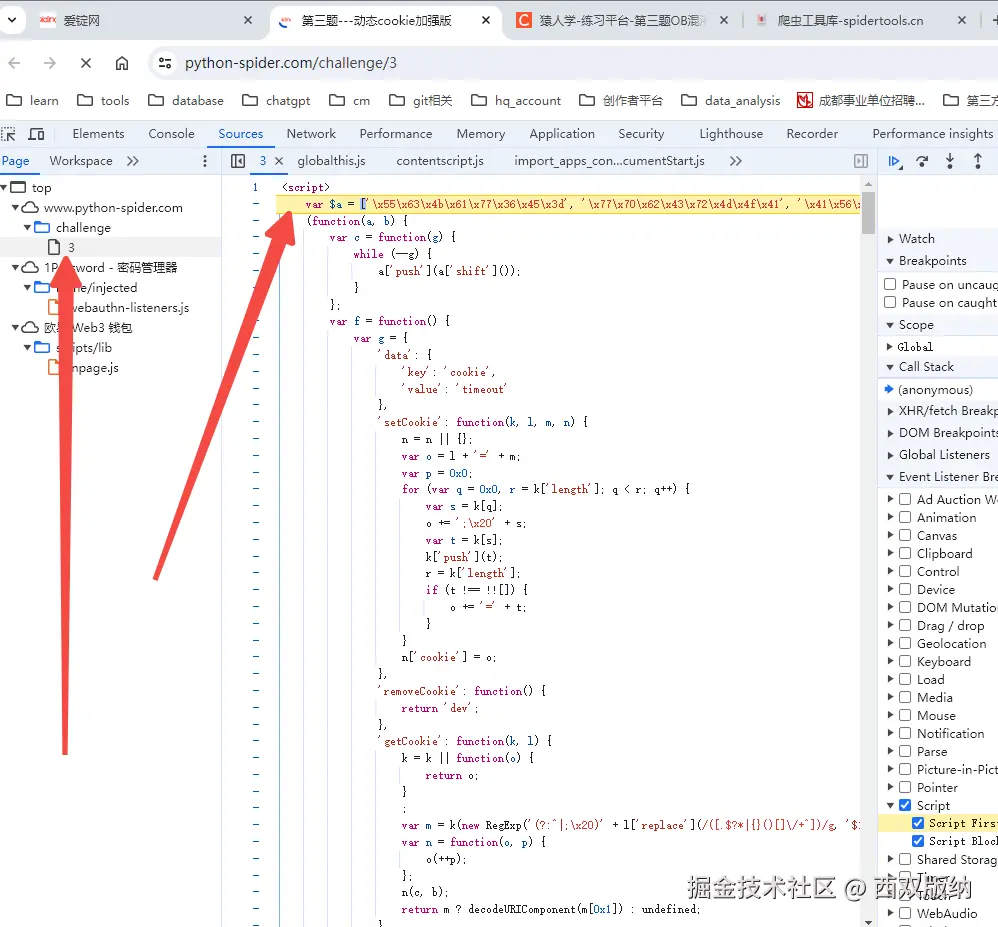Close the 爬虫工具库 spidertools.cn tab

(x=962, y=20)
